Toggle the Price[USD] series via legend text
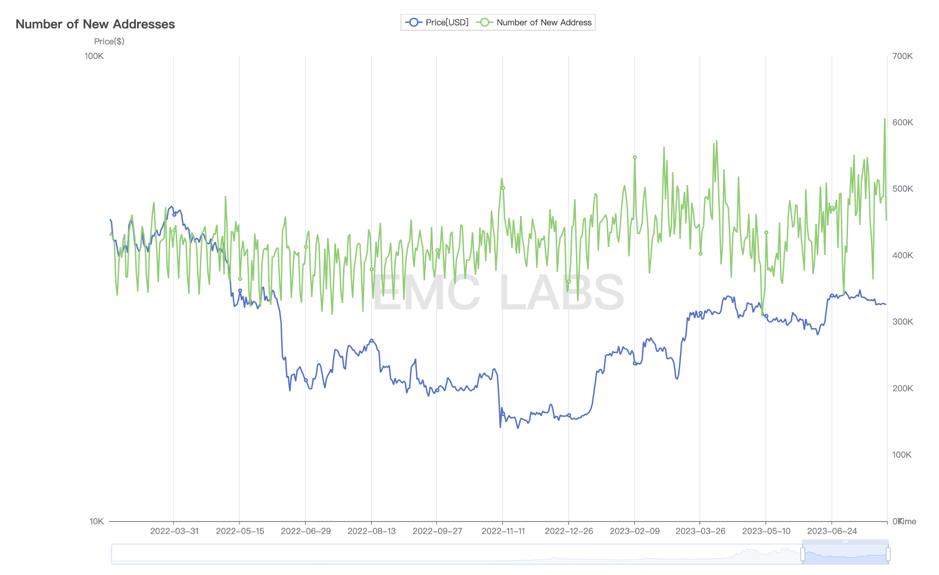Image resolution: width=939 pixels, height=575 pixels. pyautogui.click(x=447, y=22)
